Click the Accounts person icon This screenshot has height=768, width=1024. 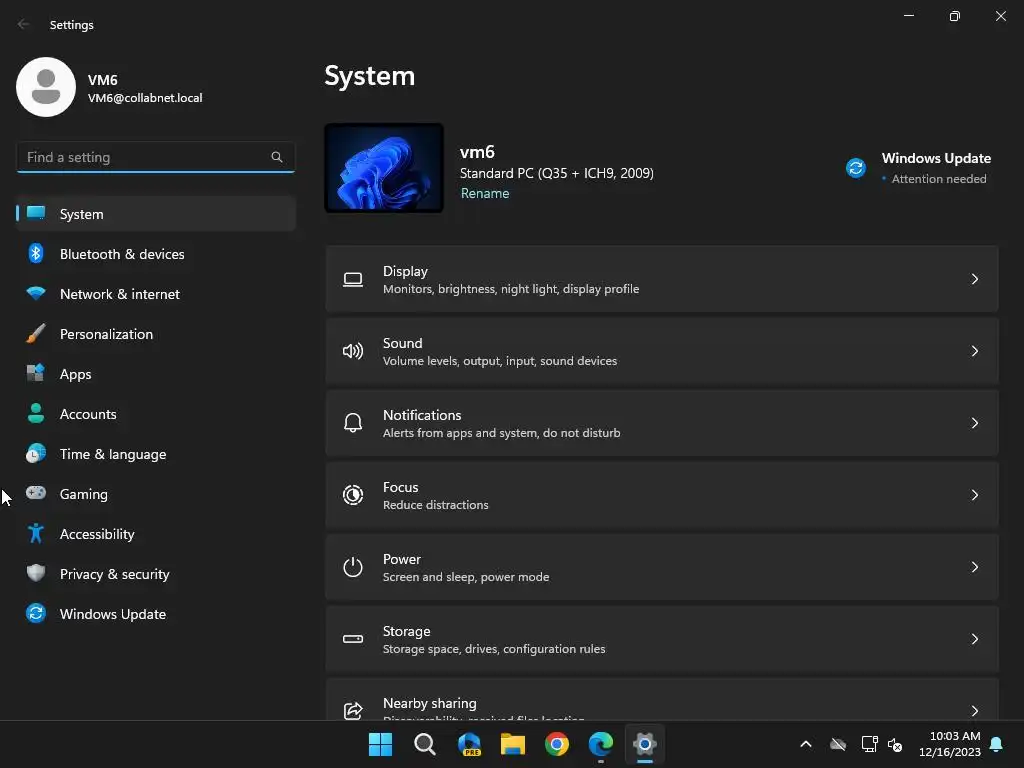(x=36, y=413)
